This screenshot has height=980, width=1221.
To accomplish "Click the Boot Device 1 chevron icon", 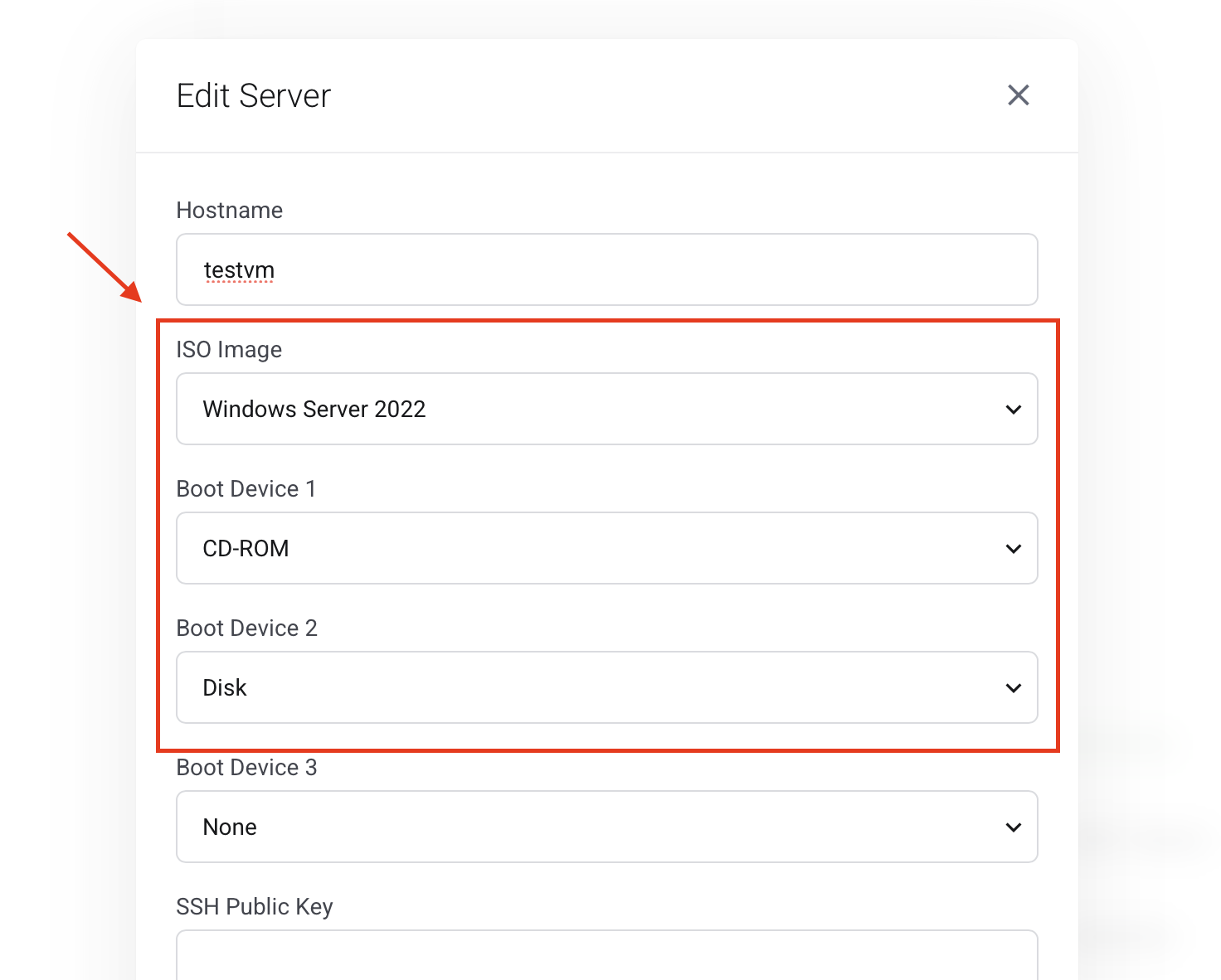I will click(1013, 548).
